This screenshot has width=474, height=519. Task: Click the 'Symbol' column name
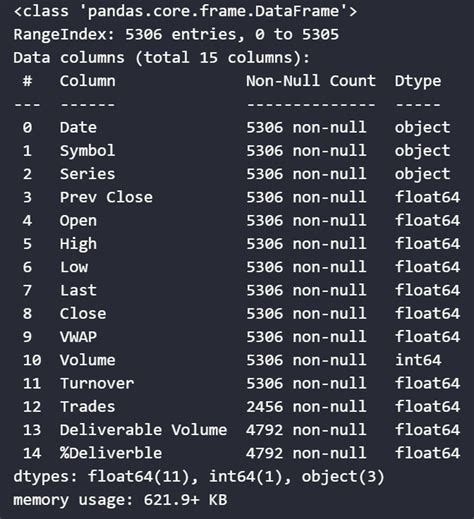point(87,151)
